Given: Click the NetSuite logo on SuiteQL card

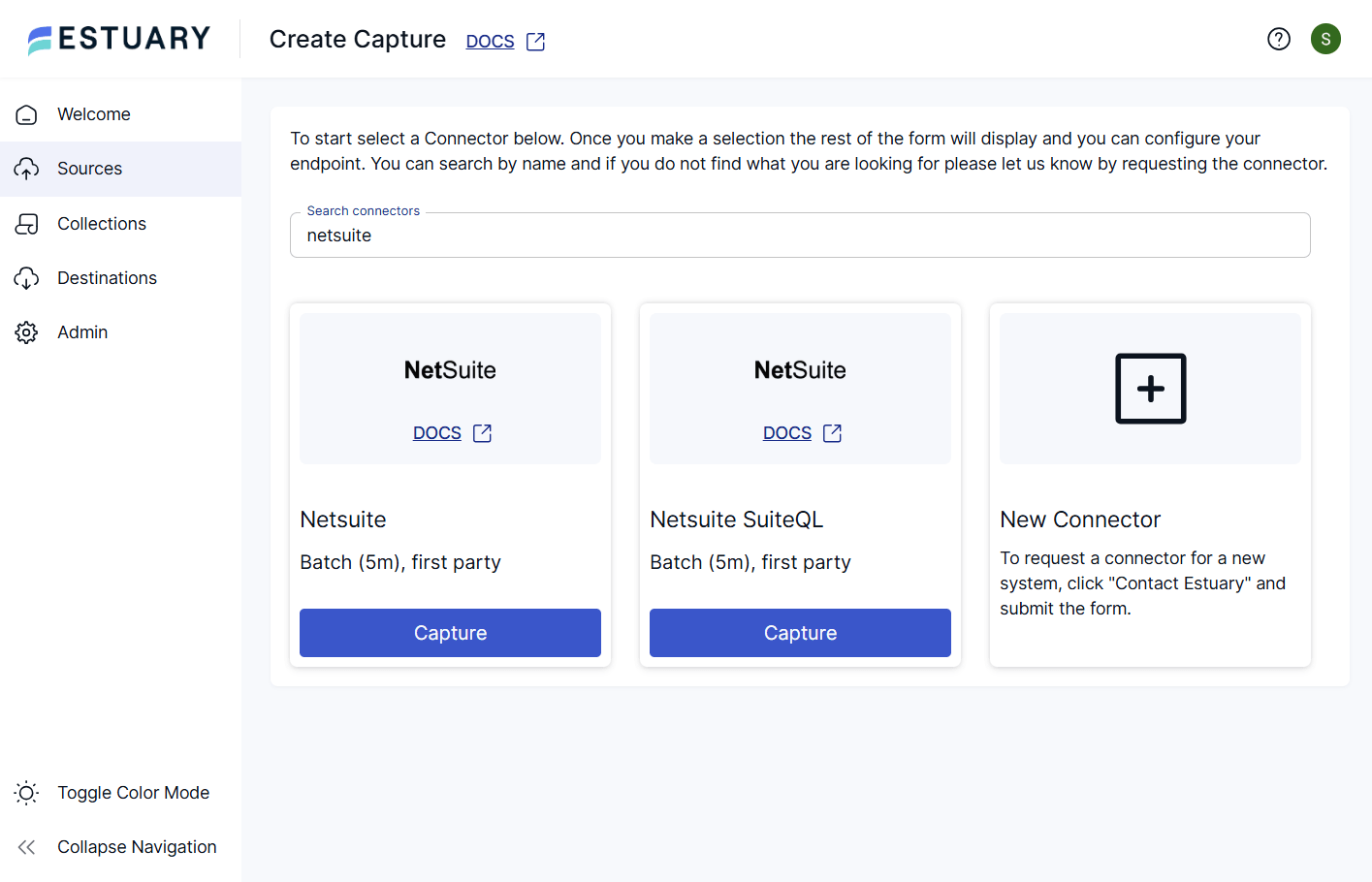Looking at the screenshot, I should [x=800, y=370].
